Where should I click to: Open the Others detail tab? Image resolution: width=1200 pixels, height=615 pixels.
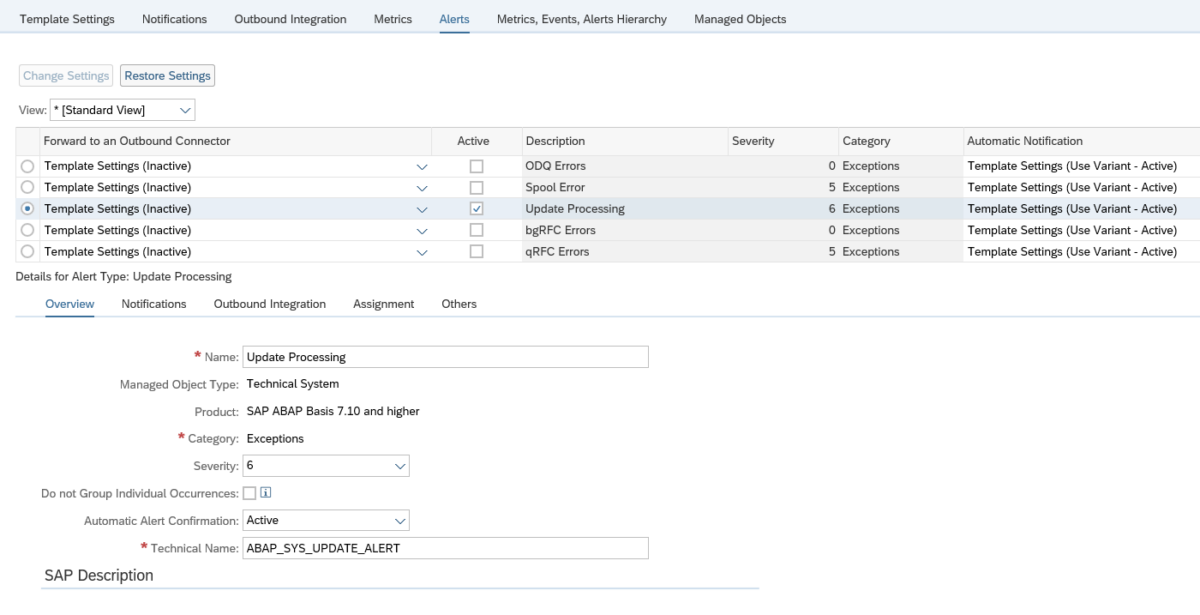click(459, 303)
